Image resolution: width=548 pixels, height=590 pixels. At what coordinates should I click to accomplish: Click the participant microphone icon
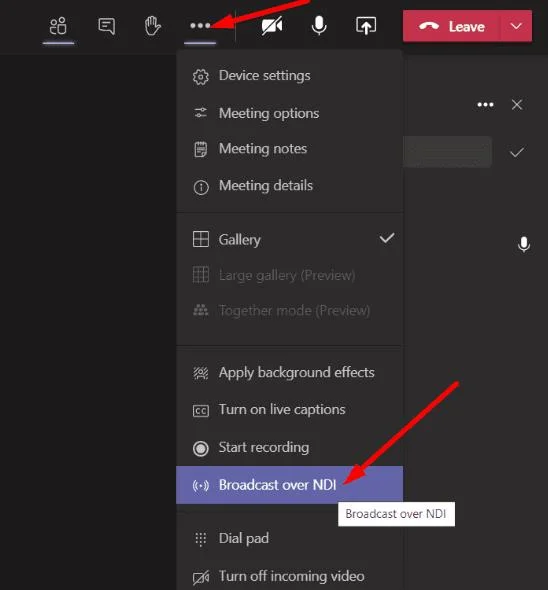coord(524,245)
